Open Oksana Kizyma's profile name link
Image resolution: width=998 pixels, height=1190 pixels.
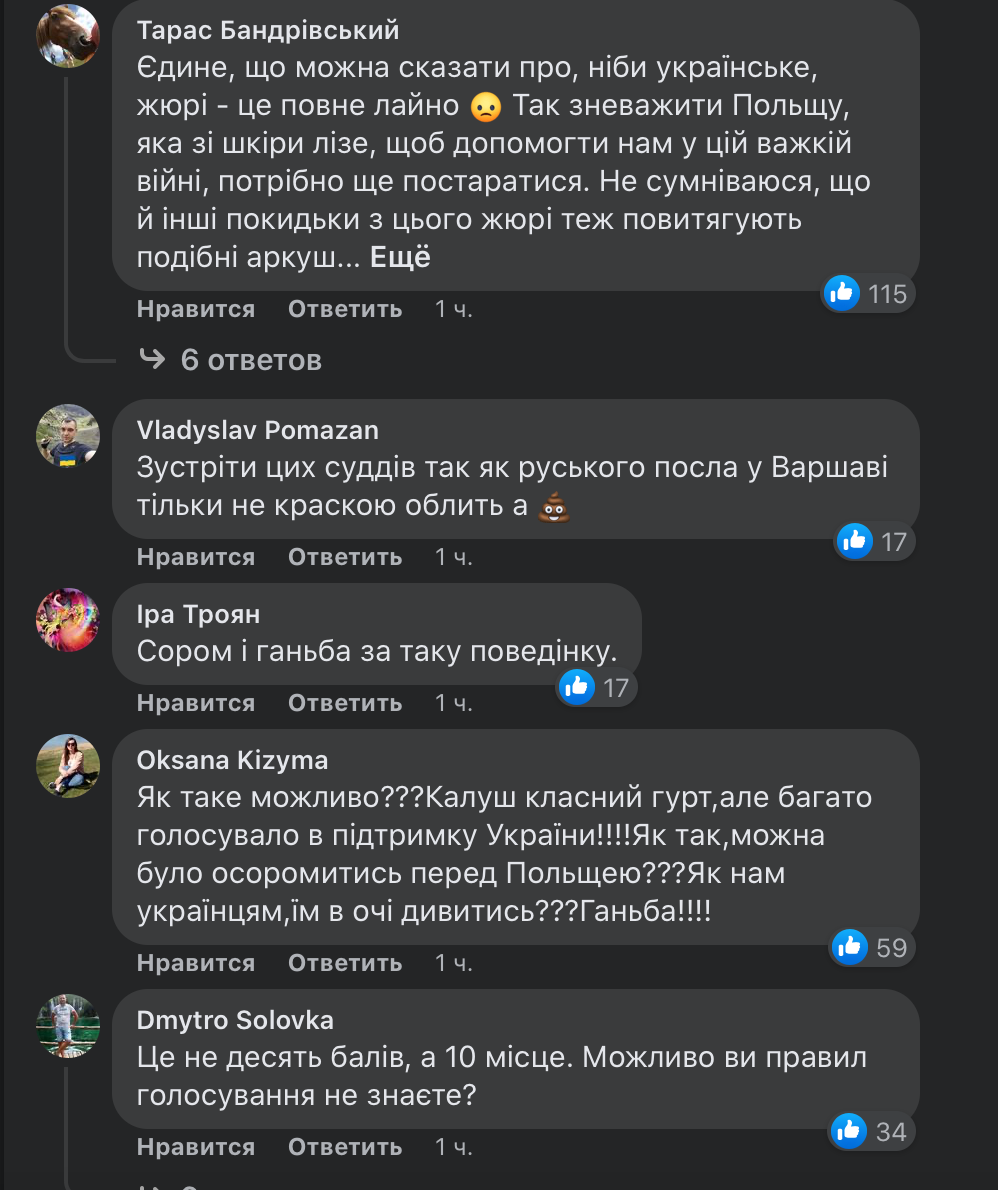click(232, 761)
